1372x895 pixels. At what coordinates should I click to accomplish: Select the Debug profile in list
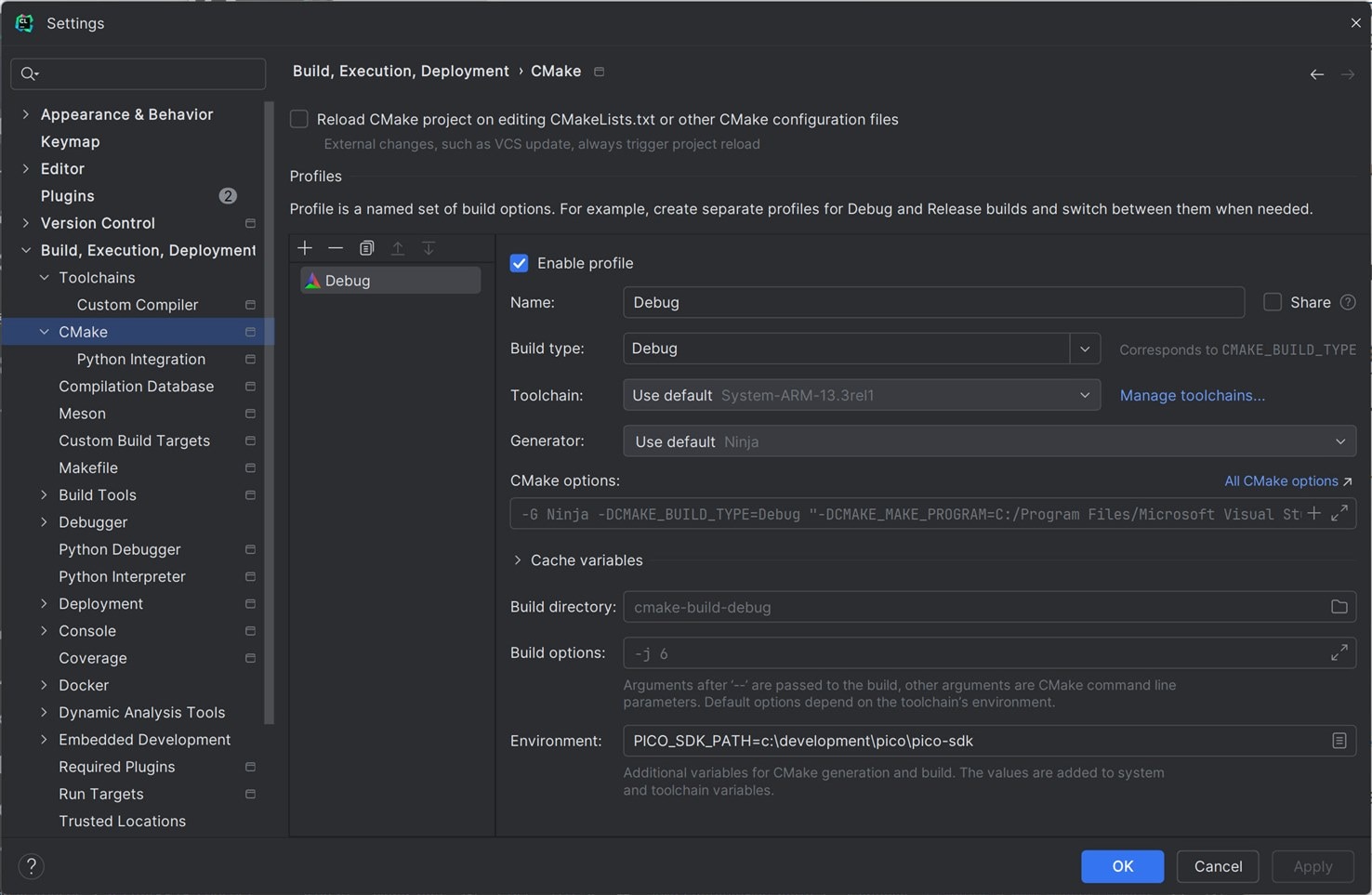point(390,281)
